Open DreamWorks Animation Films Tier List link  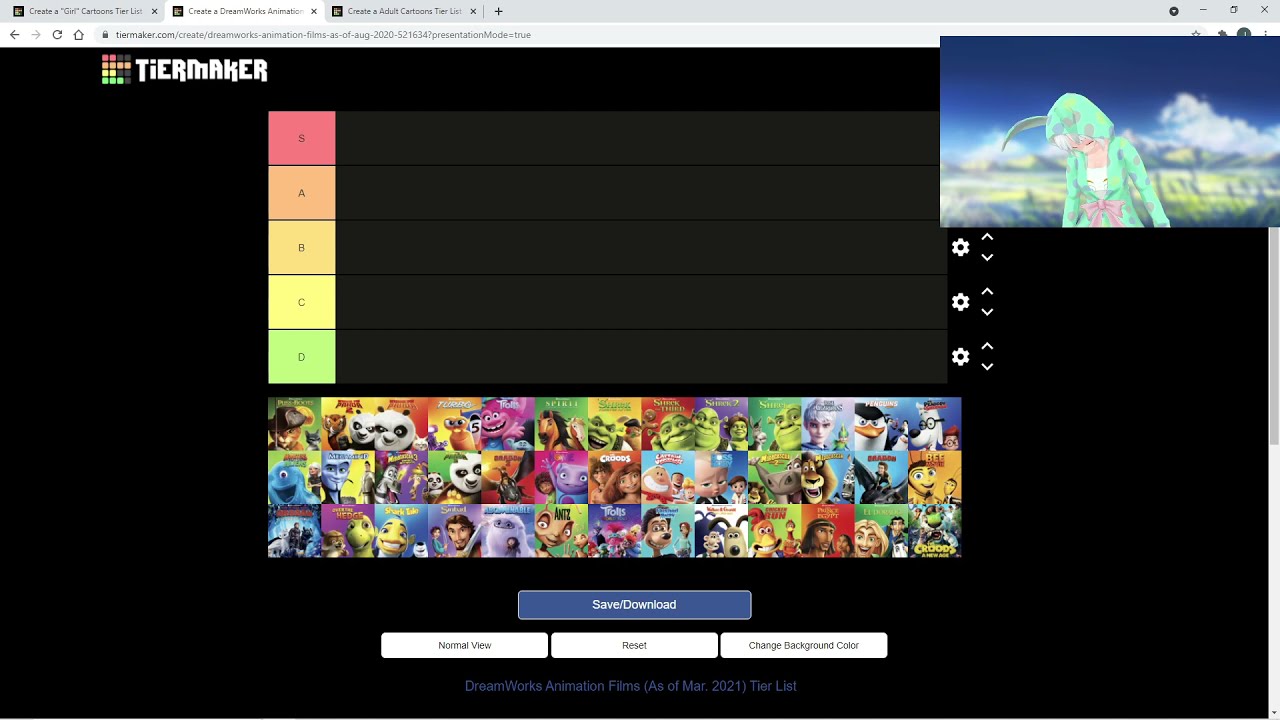[x=630, y=686]
